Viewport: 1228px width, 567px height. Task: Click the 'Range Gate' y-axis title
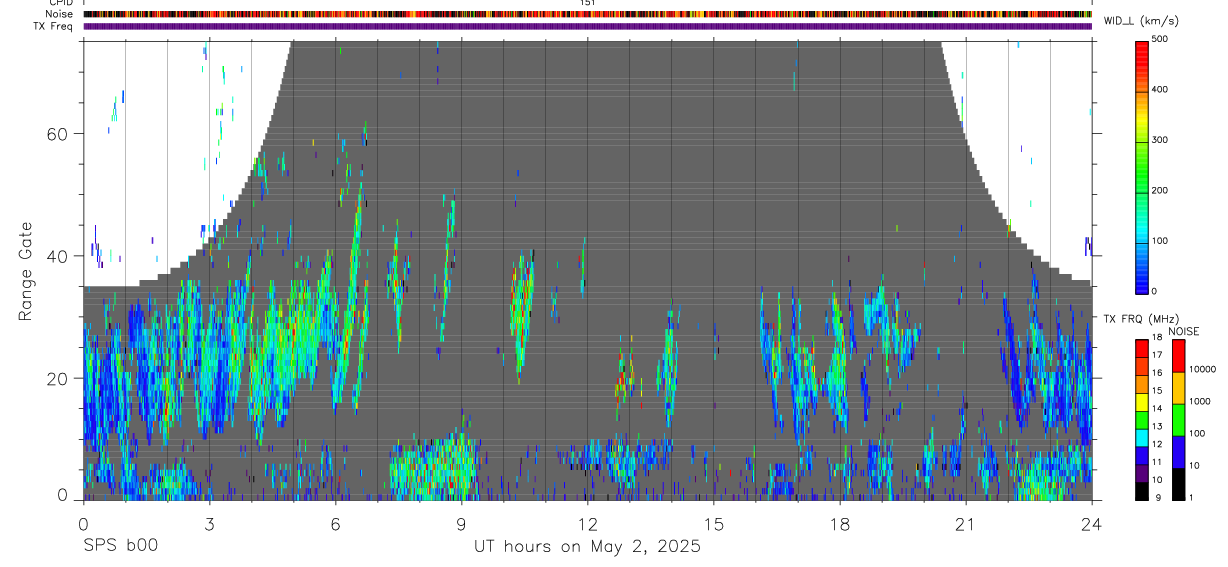pos(25,271)
